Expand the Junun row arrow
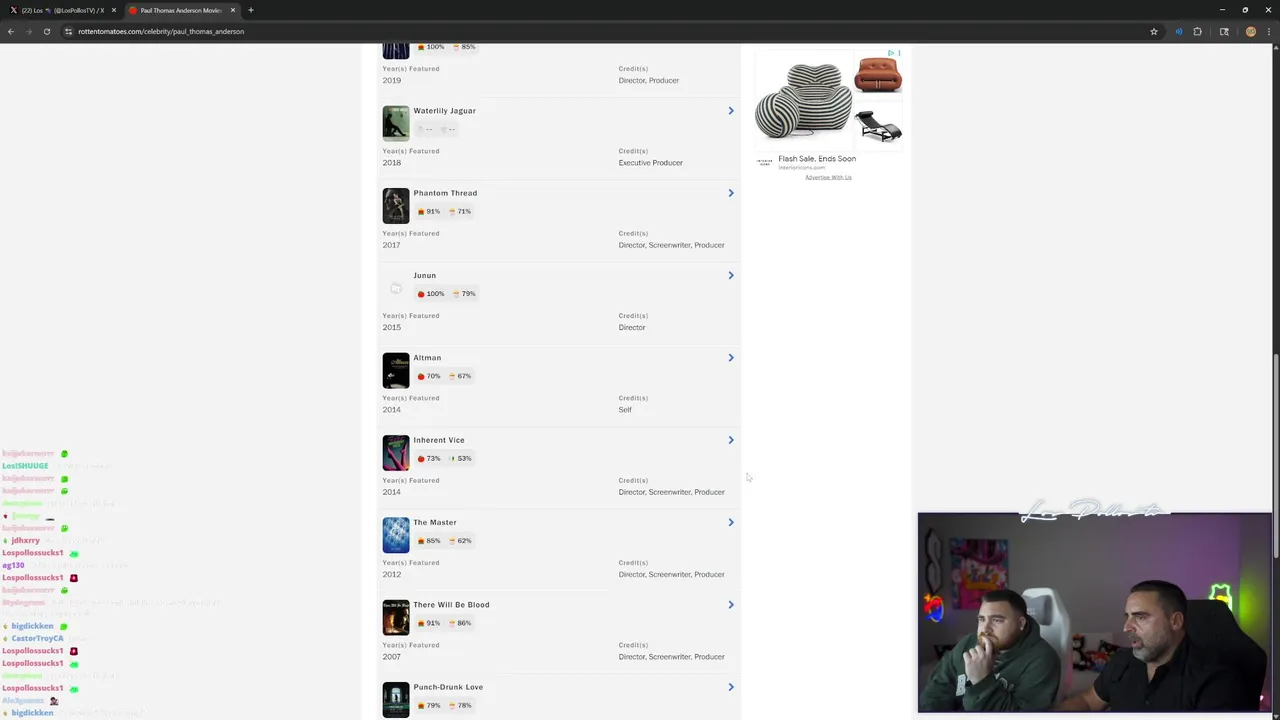 pos(731,275)
